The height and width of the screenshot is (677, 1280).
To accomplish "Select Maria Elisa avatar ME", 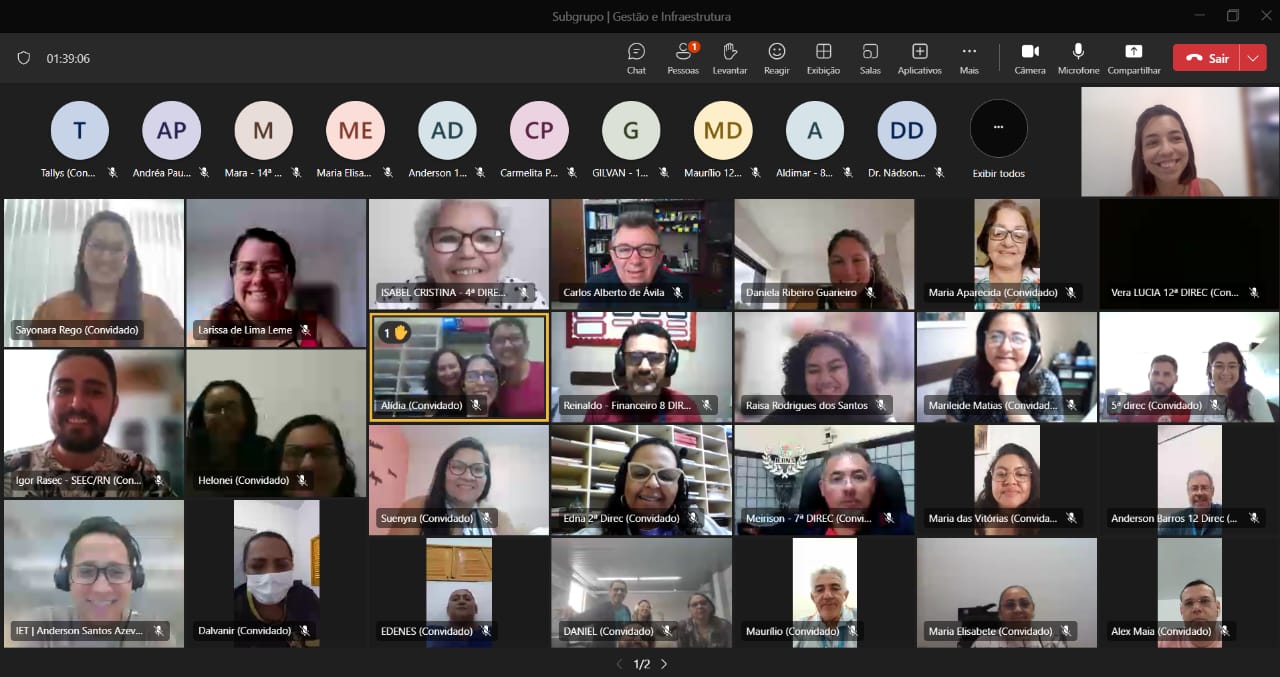I will (x=355, y=130).
